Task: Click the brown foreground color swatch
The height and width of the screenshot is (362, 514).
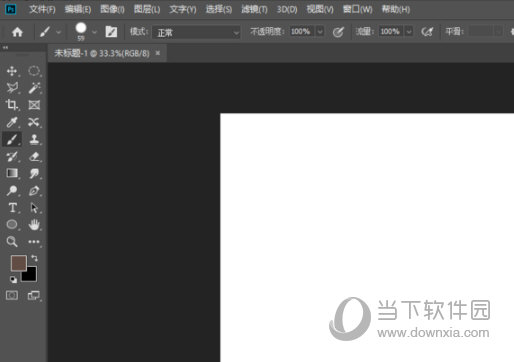Action: pyautogui.click(x=19, y=263)
